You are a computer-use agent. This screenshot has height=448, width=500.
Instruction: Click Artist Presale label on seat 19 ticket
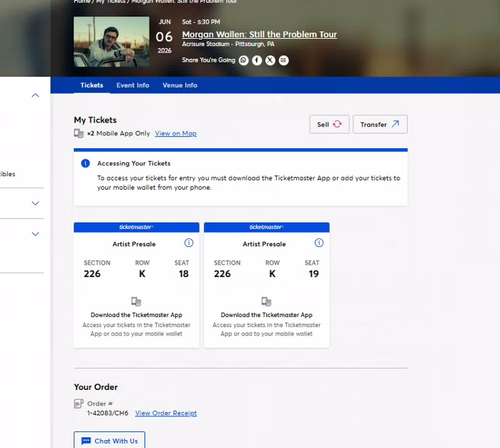coord(264,244)
